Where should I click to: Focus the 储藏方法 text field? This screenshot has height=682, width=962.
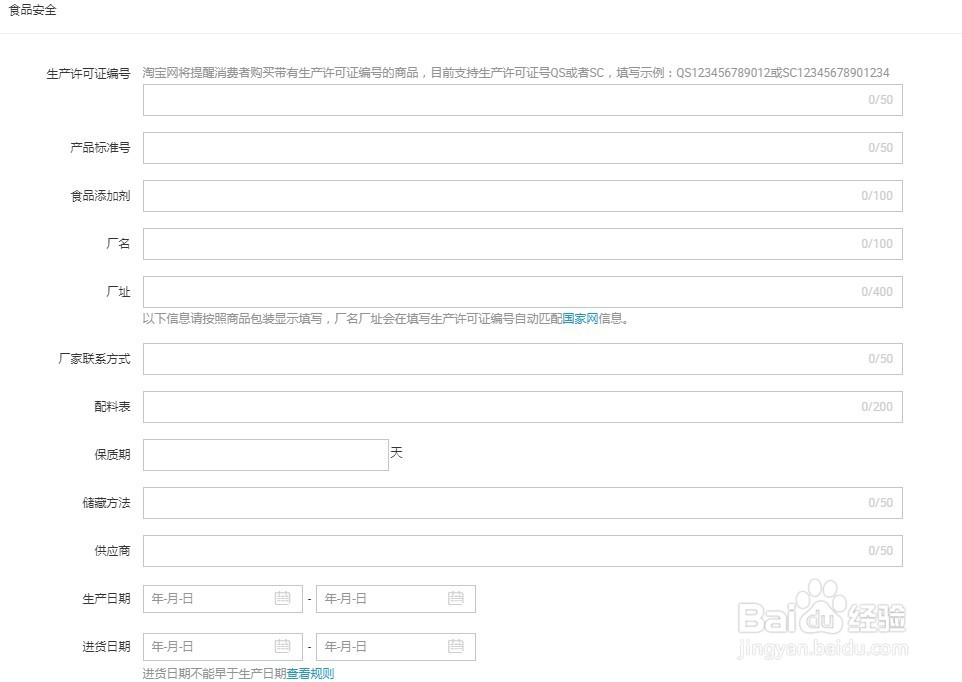523,503
